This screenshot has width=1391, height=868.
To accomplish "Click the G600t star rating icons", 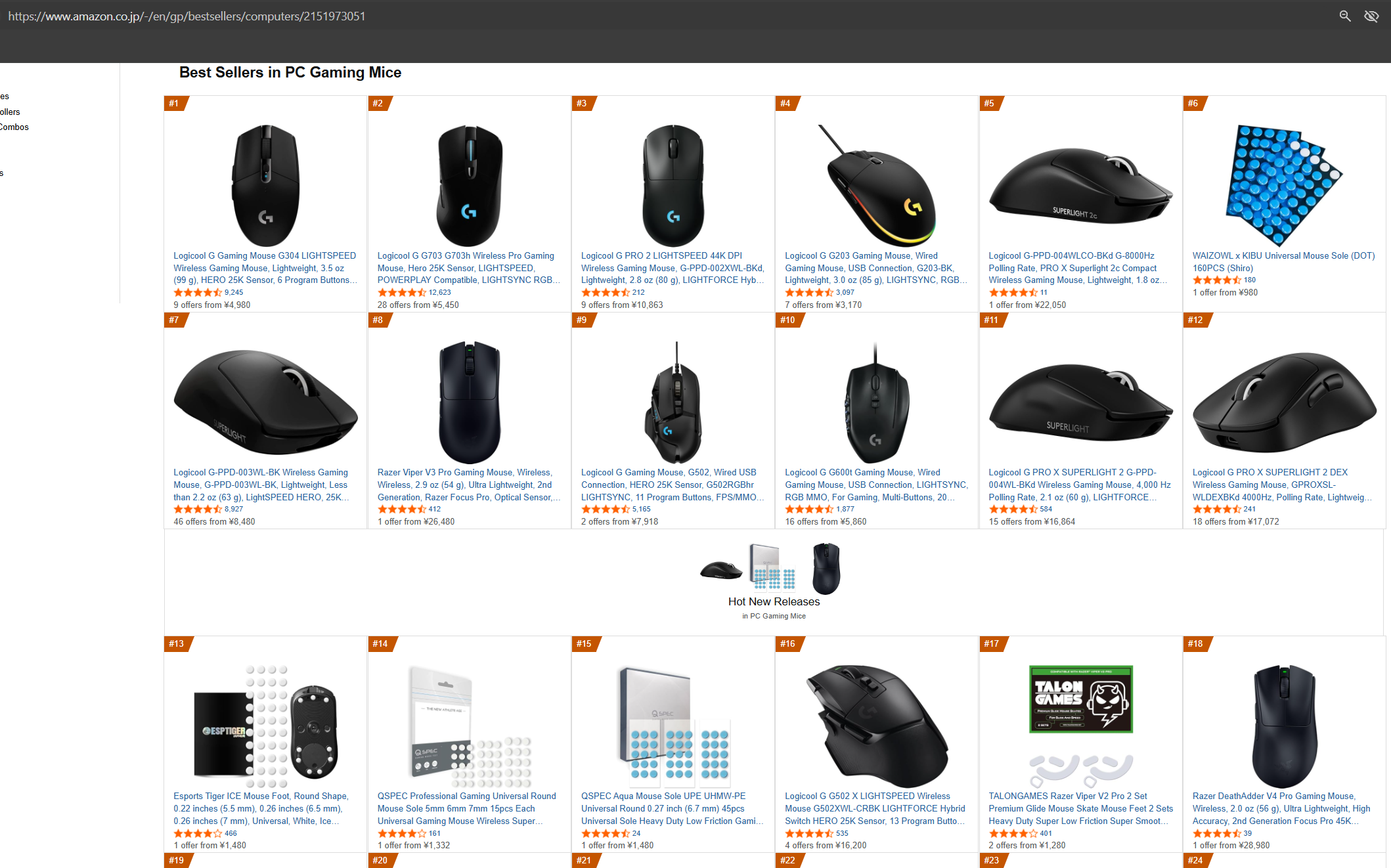I will click(x=809, y=509).
